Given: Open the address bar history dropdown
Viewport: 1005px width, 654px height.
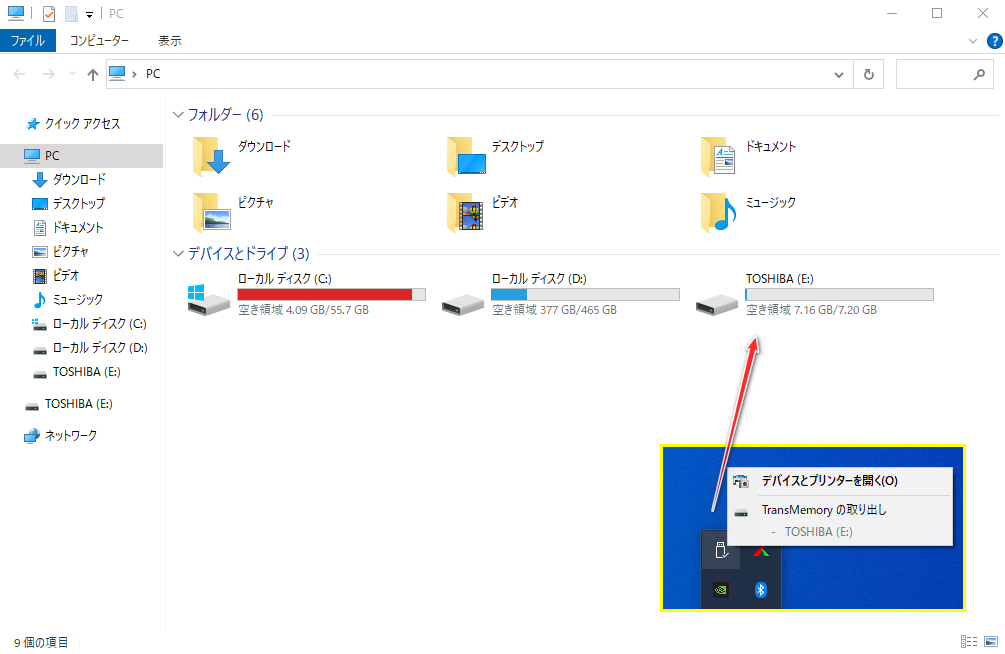Looking at the screenshot, I should tap(838, 73).
